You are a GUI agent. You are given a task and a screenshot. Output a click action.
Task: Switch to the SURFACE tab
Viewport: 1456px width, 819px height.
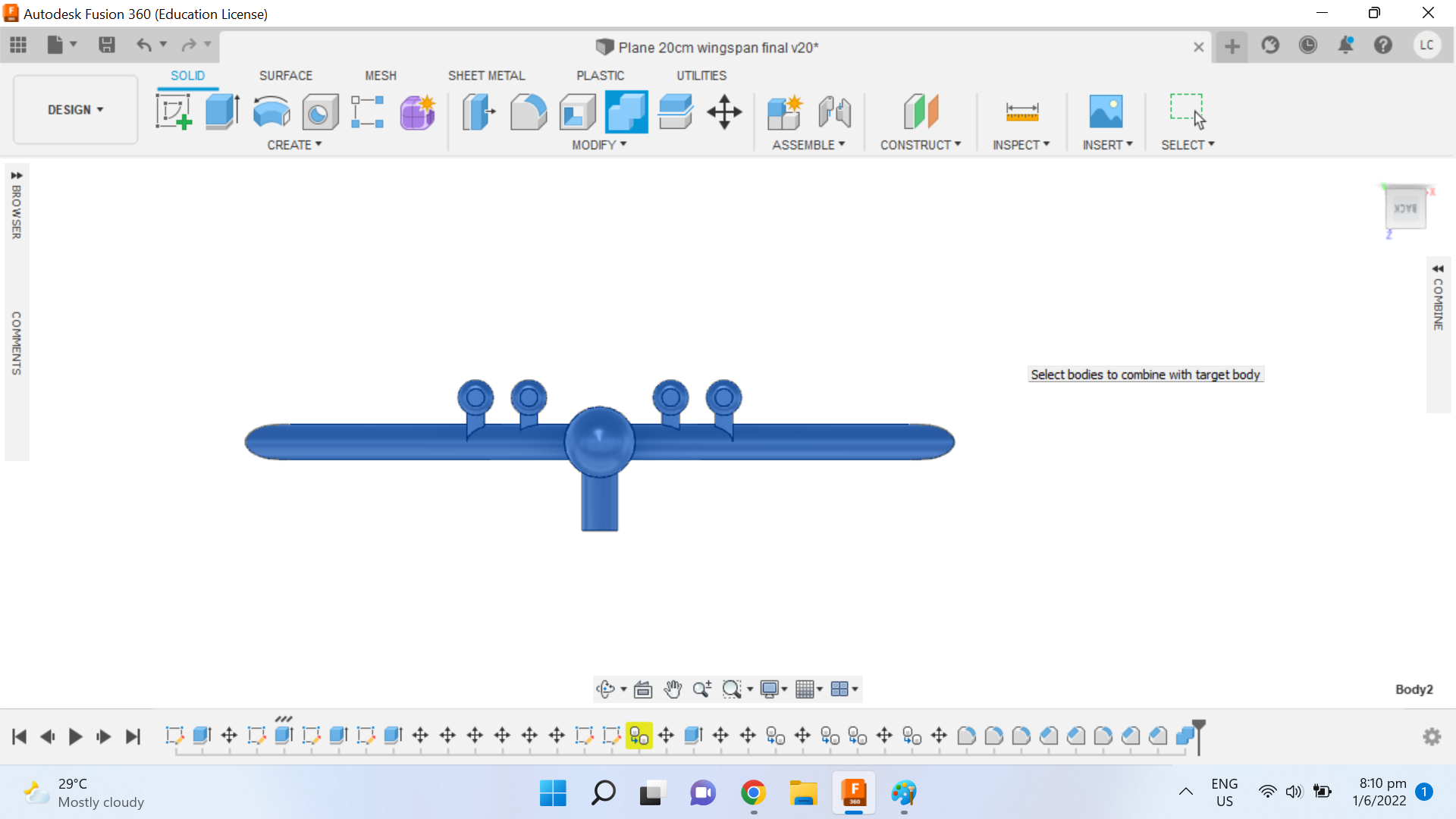point(285,76)
